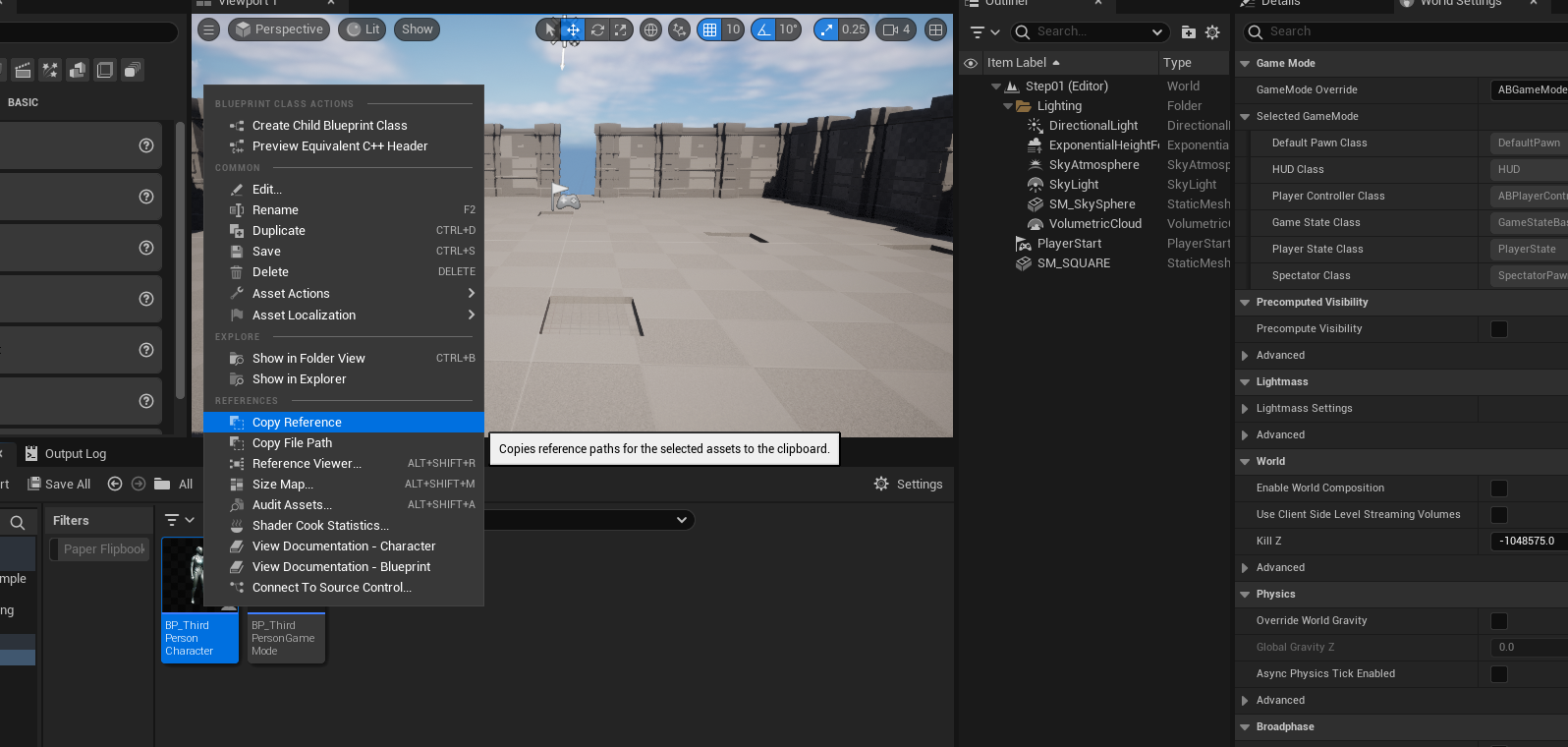1568x747 pixels.
Task: Click the Kill Z value field
Action: pos(1527,542)
